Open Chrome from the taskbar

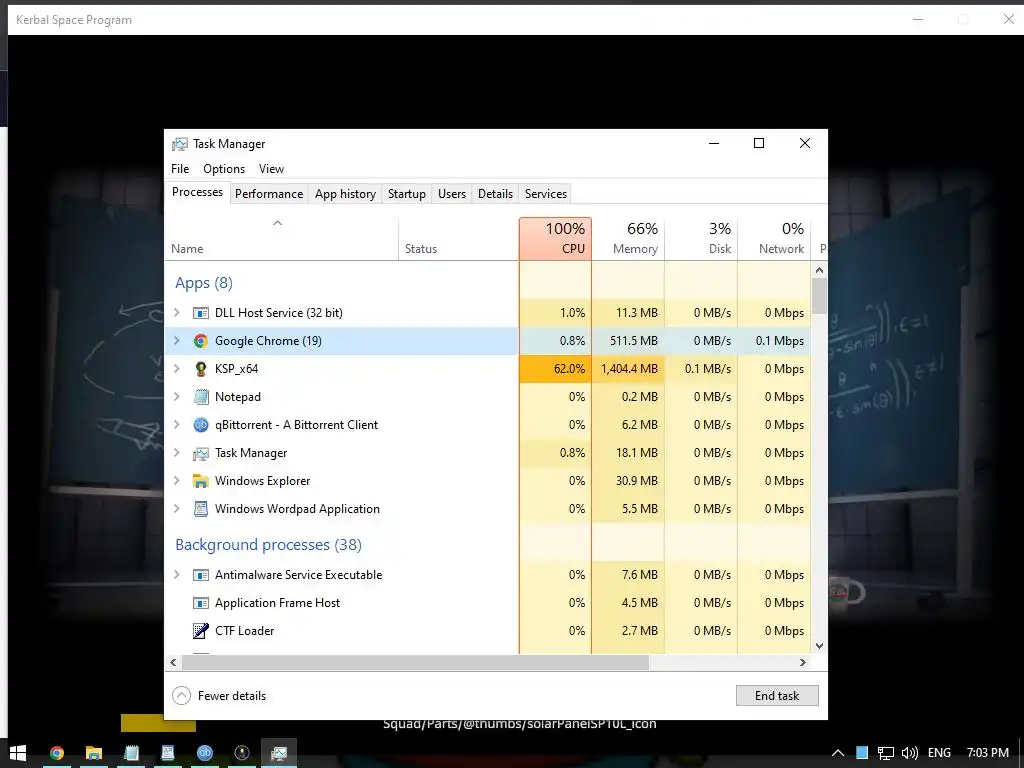pos(57,753)
